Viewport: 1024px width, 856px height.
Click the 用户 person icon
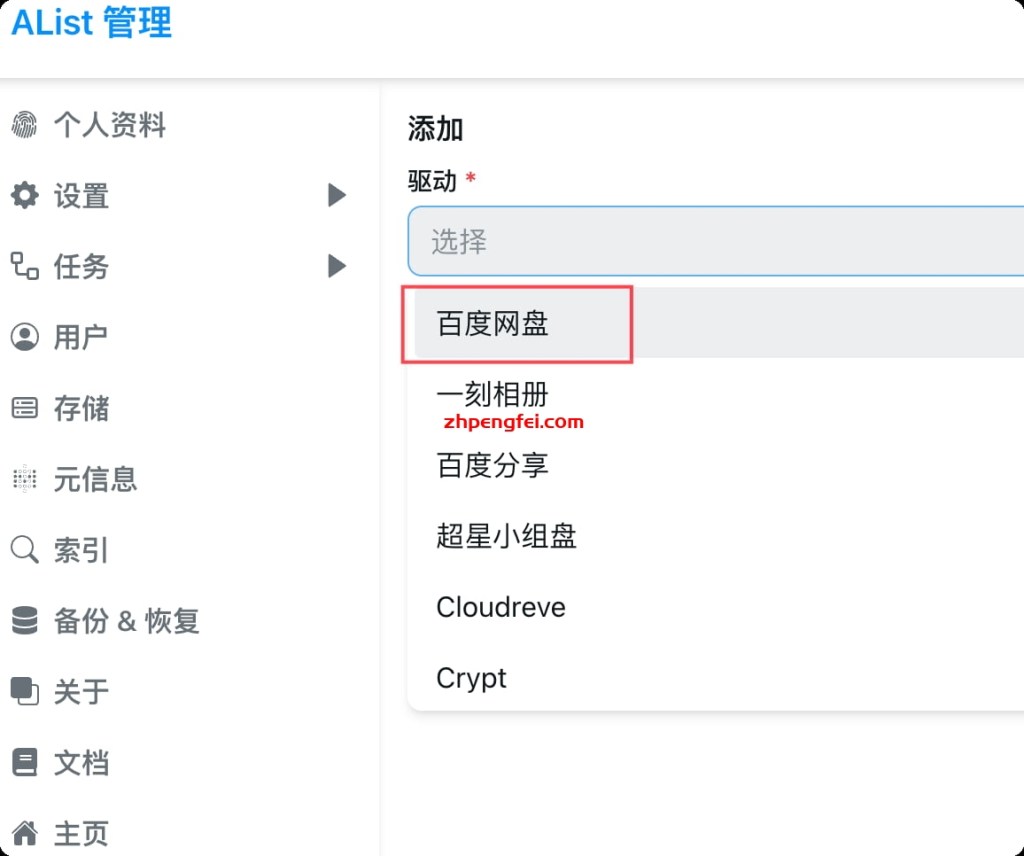coord(24,337)
